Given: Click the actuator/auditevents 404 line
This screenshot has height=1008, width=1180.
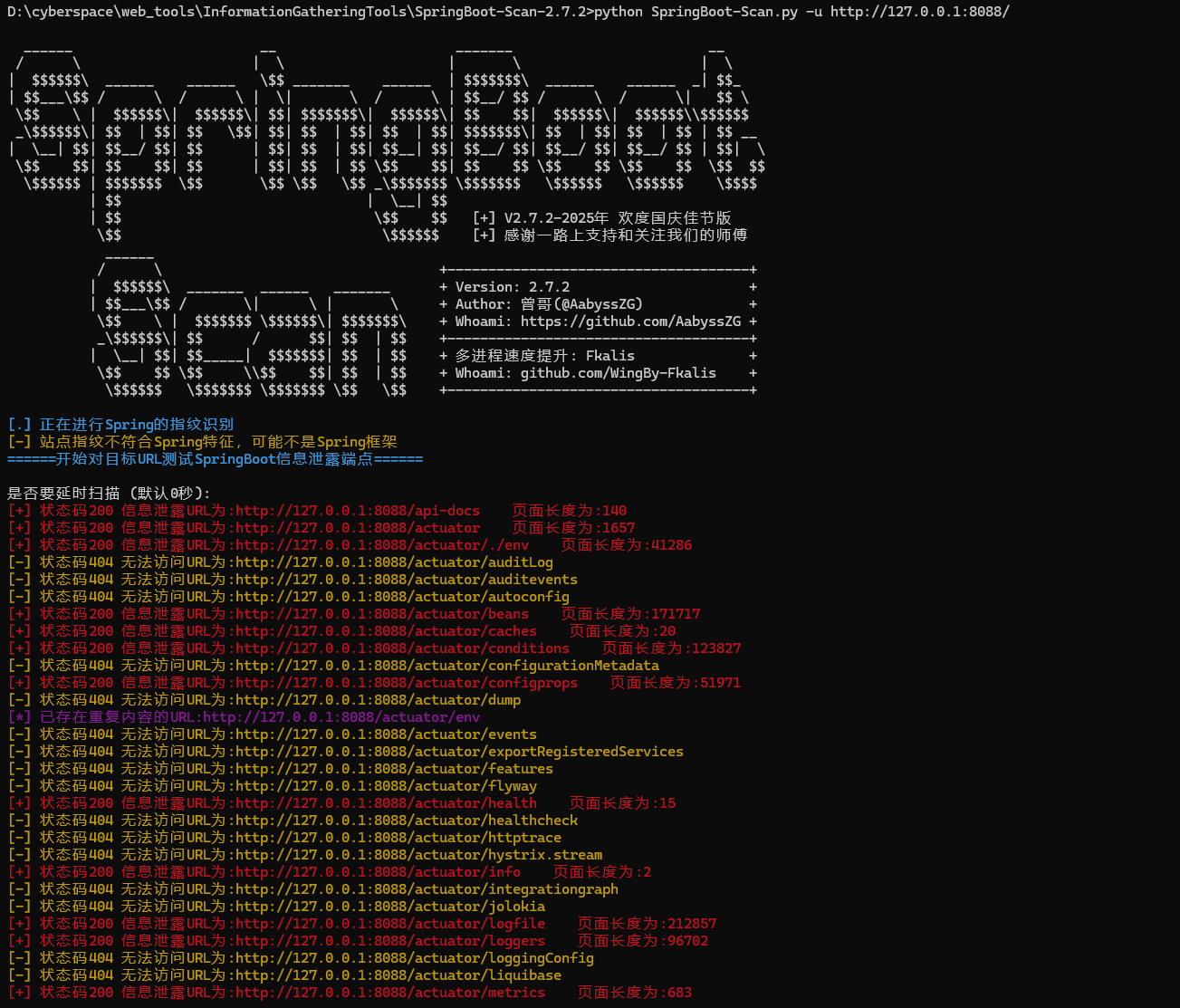Looking at the screenshot, I should (x=293, y=580).
